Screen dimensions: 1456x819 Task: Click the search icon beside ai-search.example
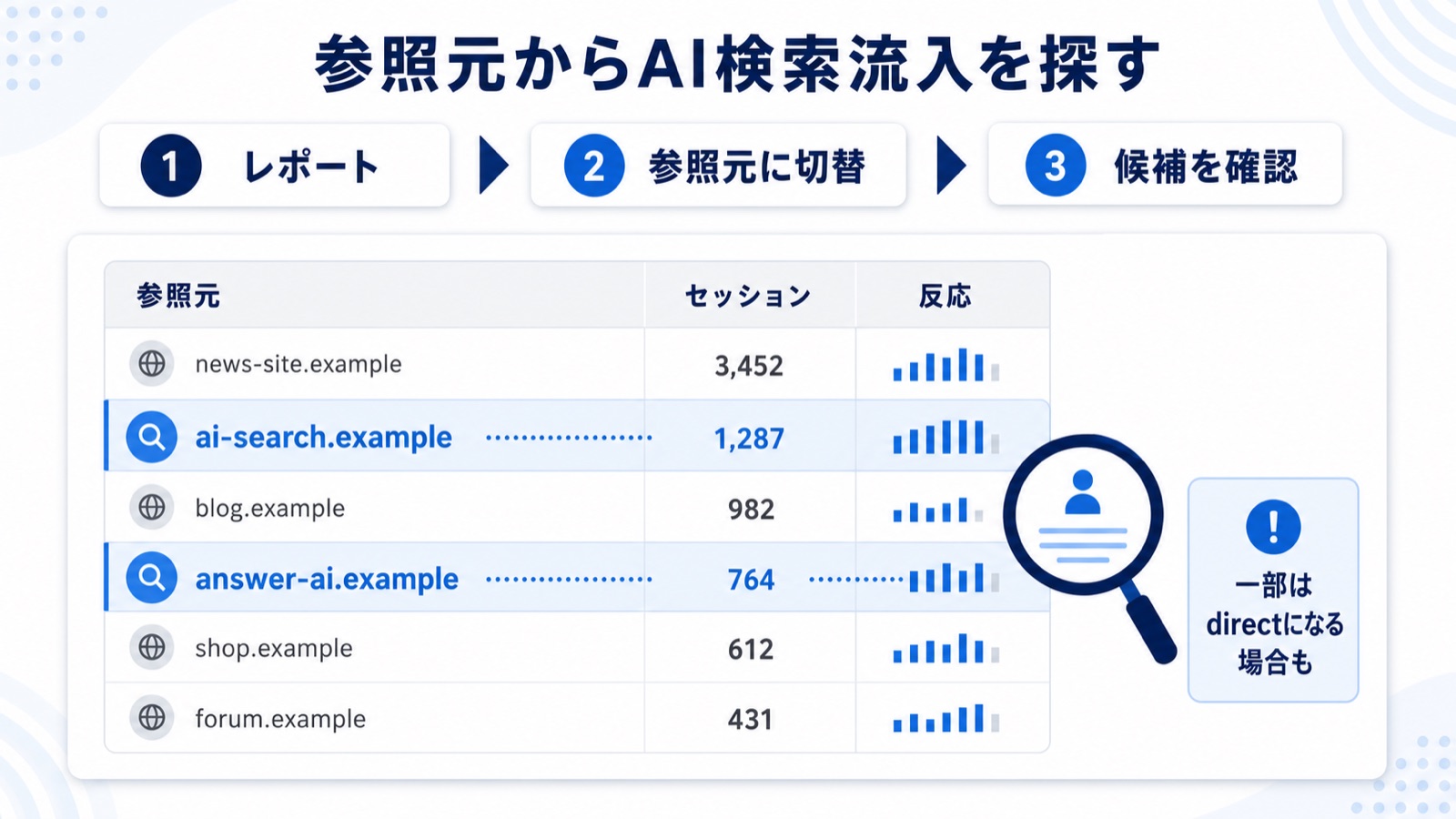point(151,437)
